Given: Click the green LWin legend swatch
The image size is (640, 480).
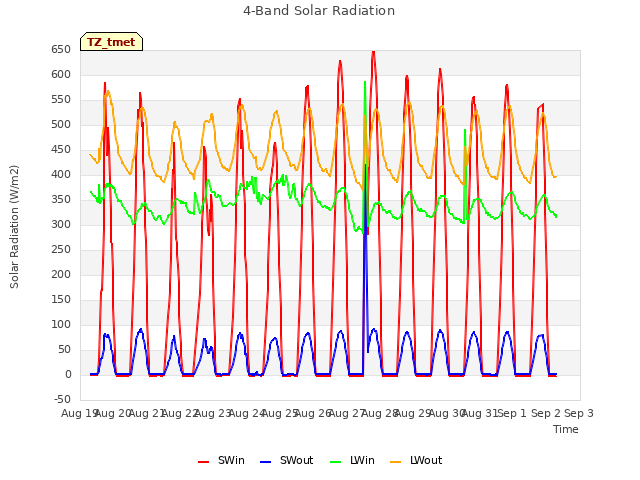Looking at the screenshot, I should point(336,462).
